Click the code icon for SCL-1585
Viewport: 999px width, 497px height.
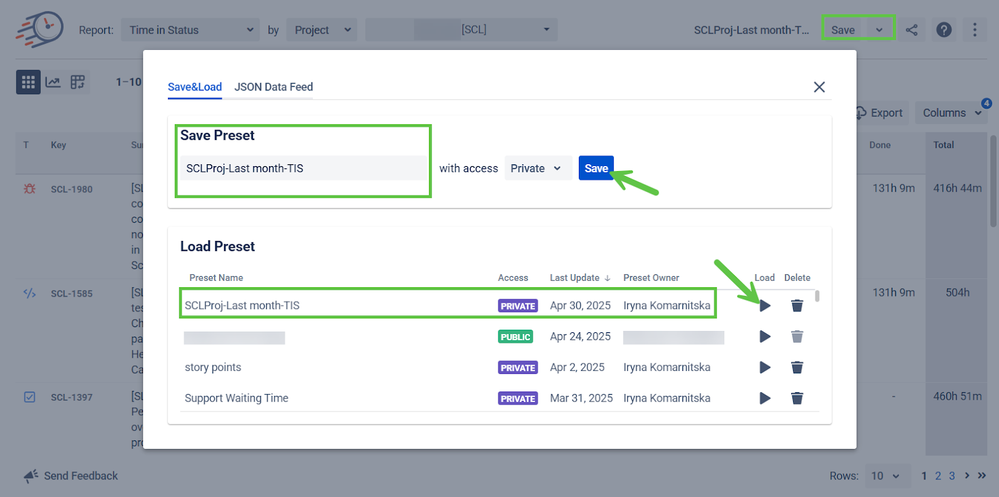click(x=29, y=294)
